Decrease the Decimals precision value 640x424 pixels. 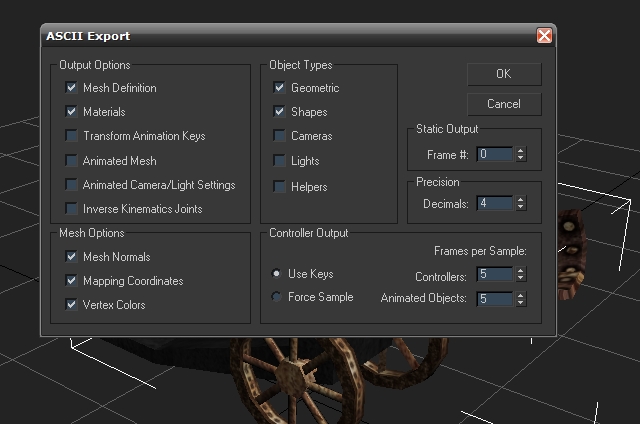pyautogui.click(x=520, y=207)
